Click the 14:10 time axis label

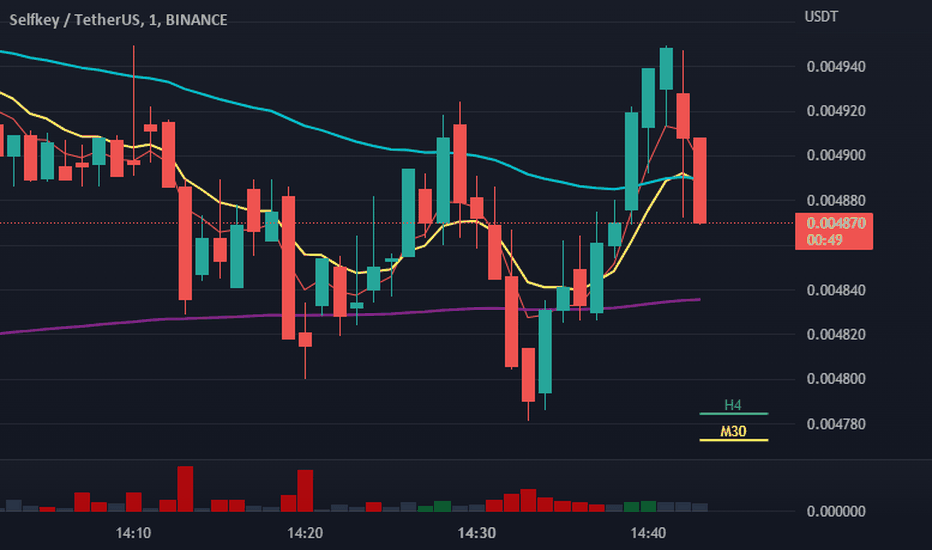coord(133,533)
